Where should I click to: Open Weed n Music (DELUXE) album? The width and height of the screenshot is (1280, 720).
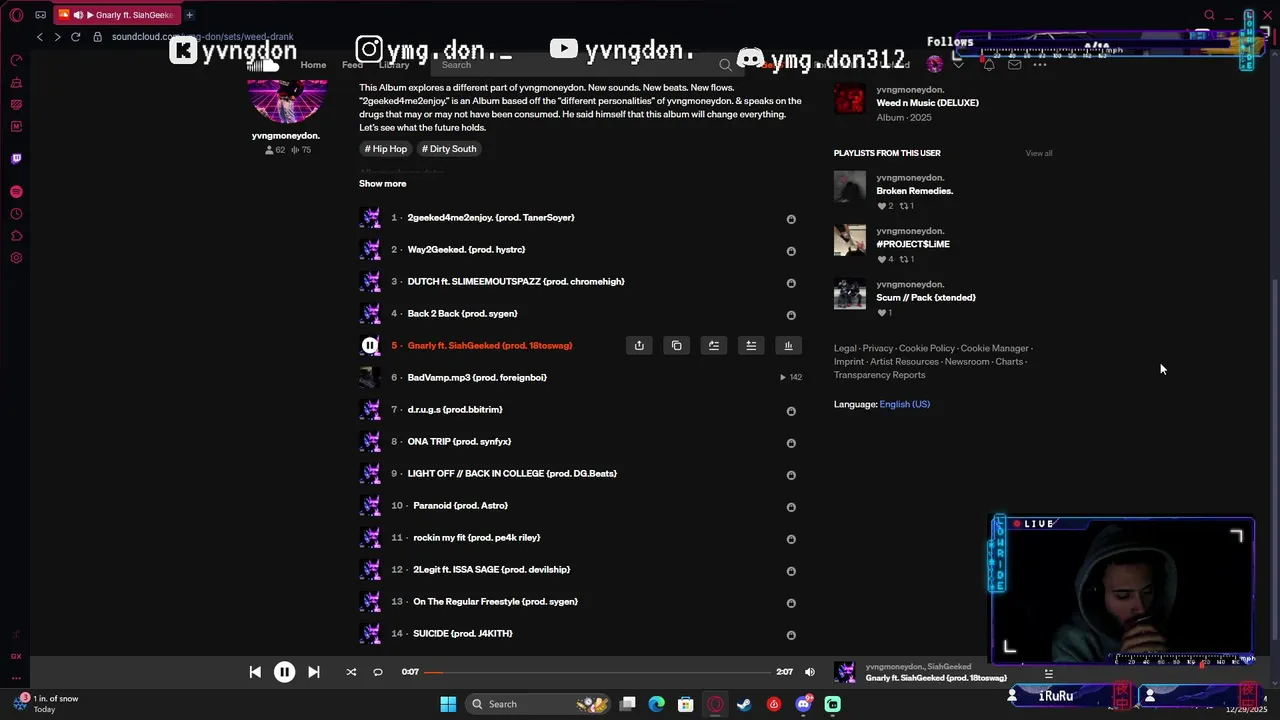pos(927,102)
